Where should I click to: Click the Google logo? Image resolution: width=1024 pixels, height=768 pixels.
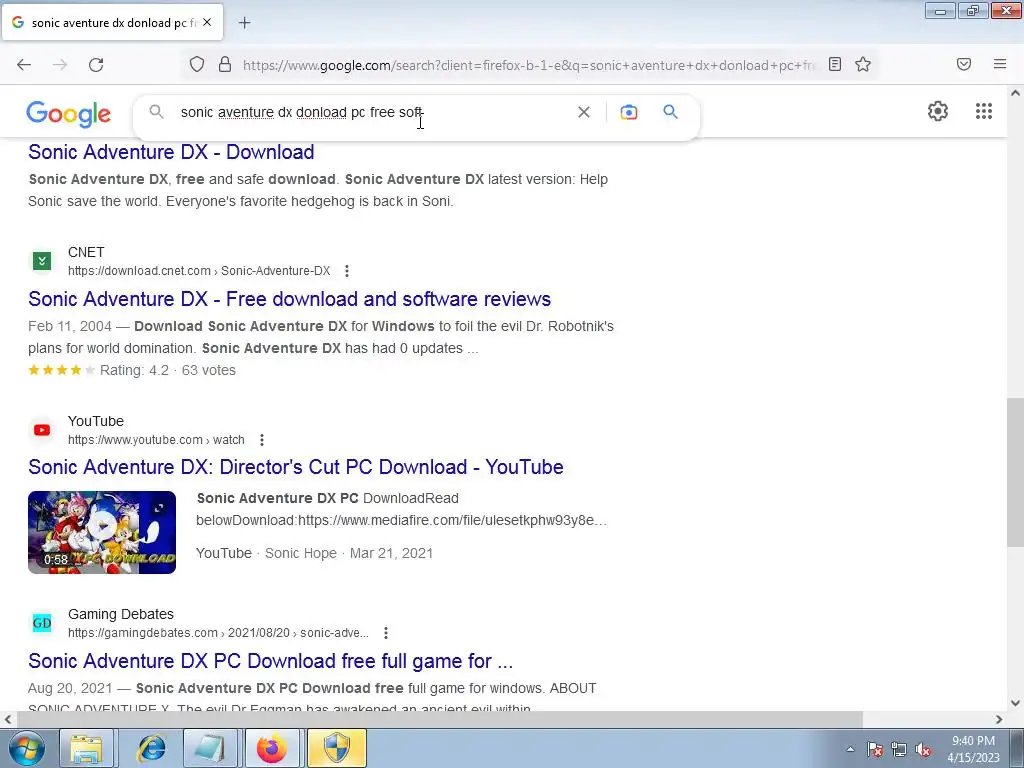(x=69, y=114)
